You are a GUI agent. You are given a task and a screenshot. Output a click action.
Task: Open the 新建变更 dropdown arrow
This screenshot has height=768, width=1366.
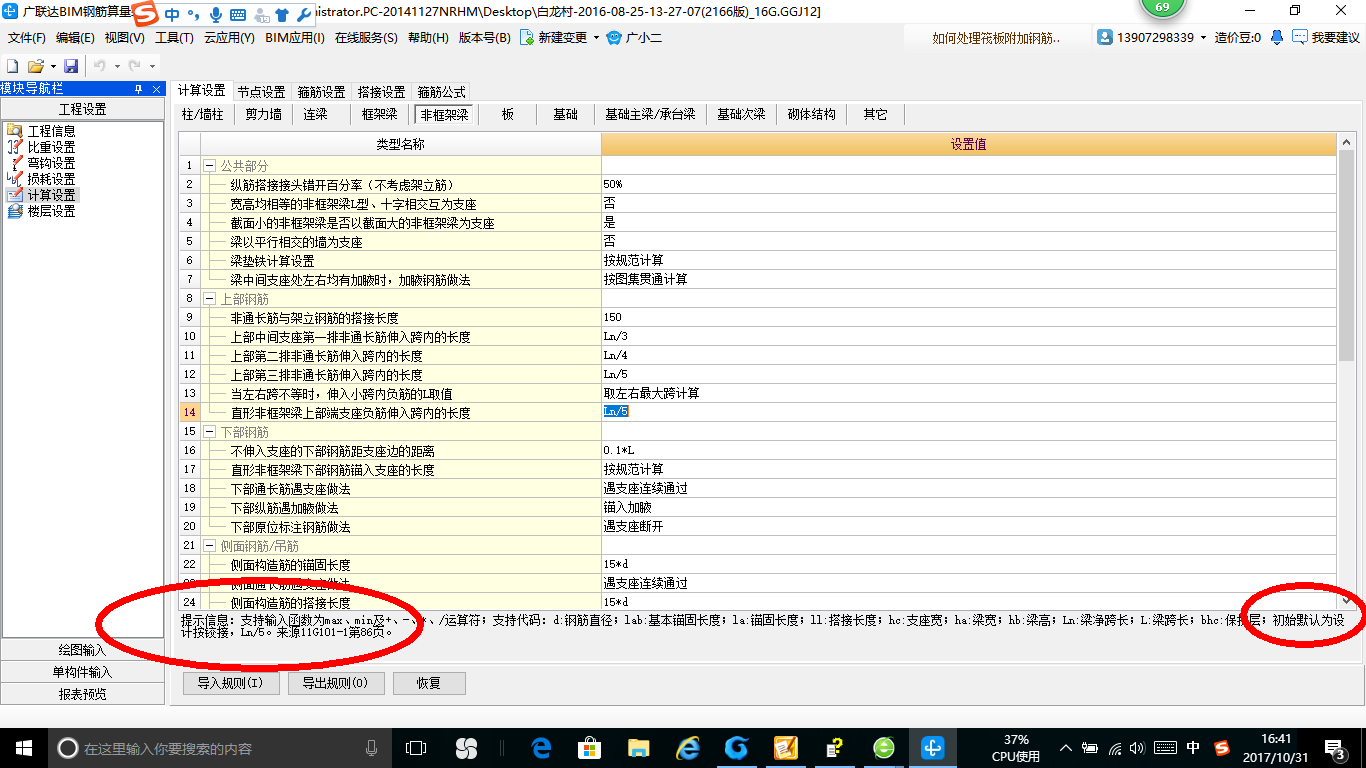596,38
